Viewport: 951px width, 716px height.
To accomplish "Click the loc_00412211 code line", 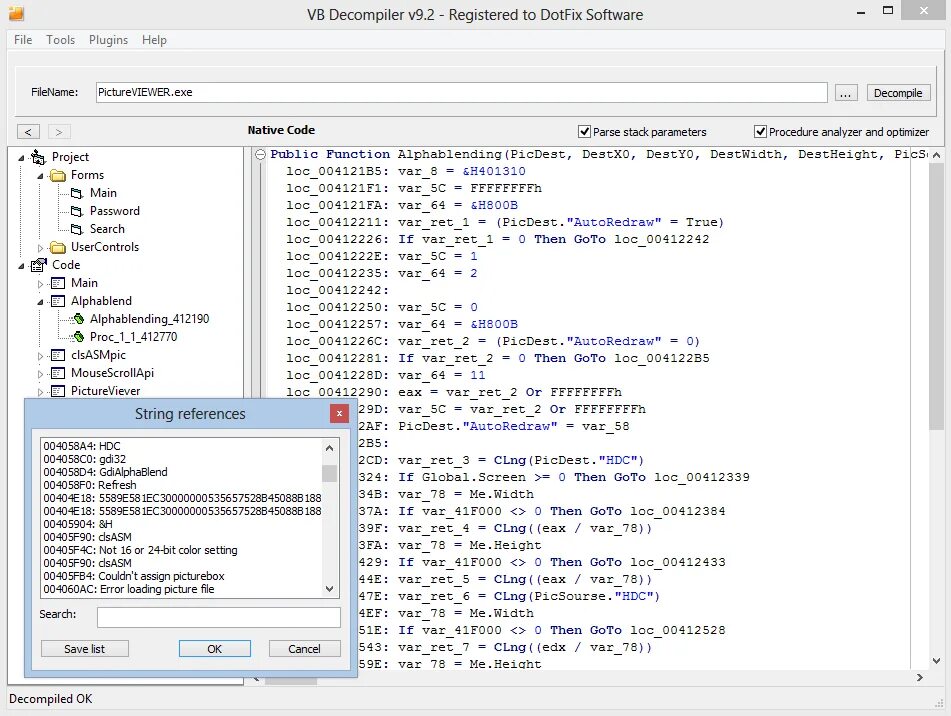I will (x=505, y=222).
